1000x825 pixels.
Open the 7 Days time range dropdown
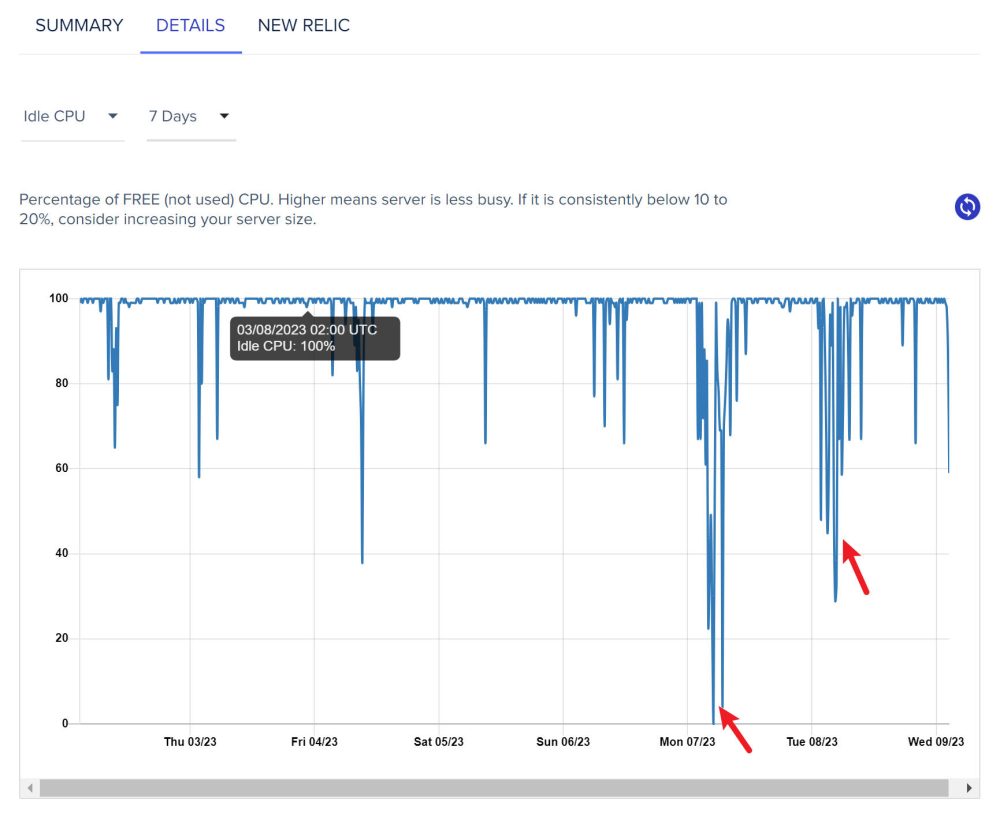coord(190,117)
